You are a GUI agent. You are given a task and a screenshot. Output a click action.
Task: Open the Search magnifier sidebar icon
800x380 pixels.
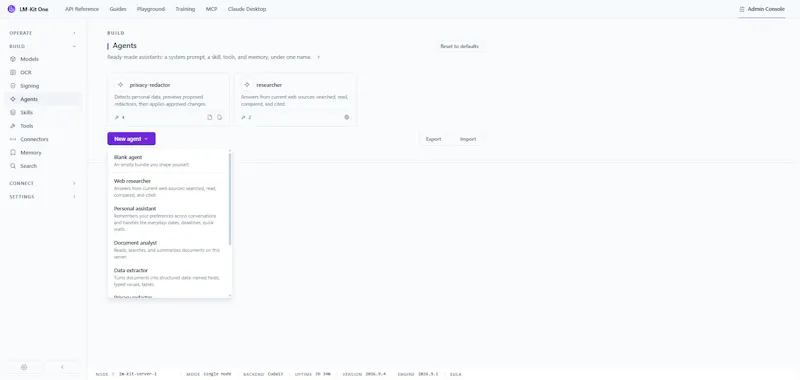(x=13, y=166)
